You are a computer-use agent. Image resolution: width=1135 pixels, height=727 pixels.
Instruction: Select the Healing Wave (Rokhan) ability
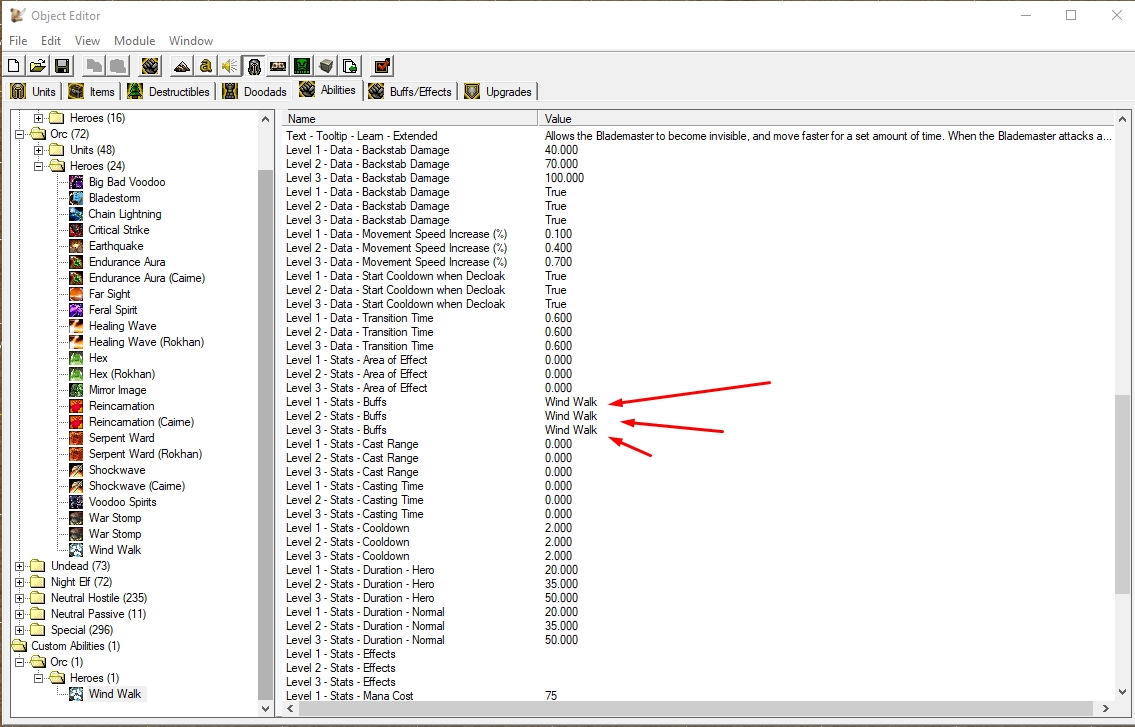point(146,342)
